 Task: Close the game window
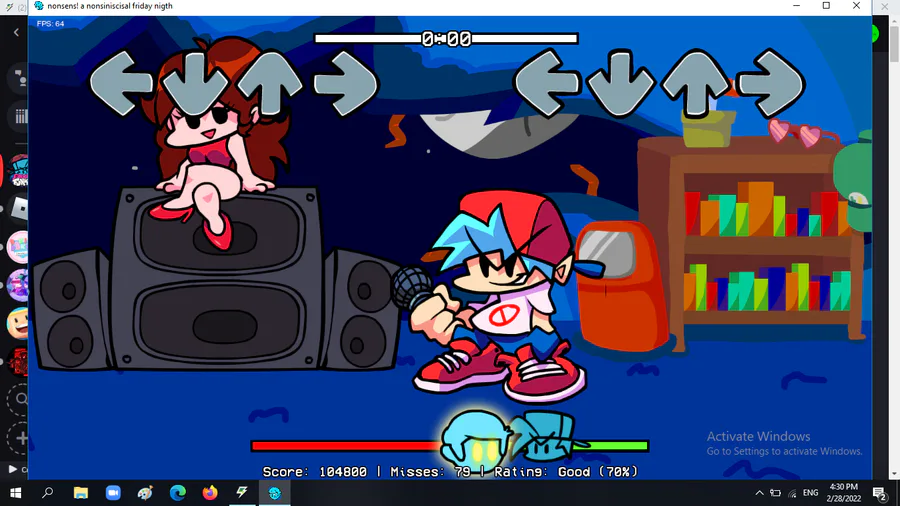tap(856, 6)
